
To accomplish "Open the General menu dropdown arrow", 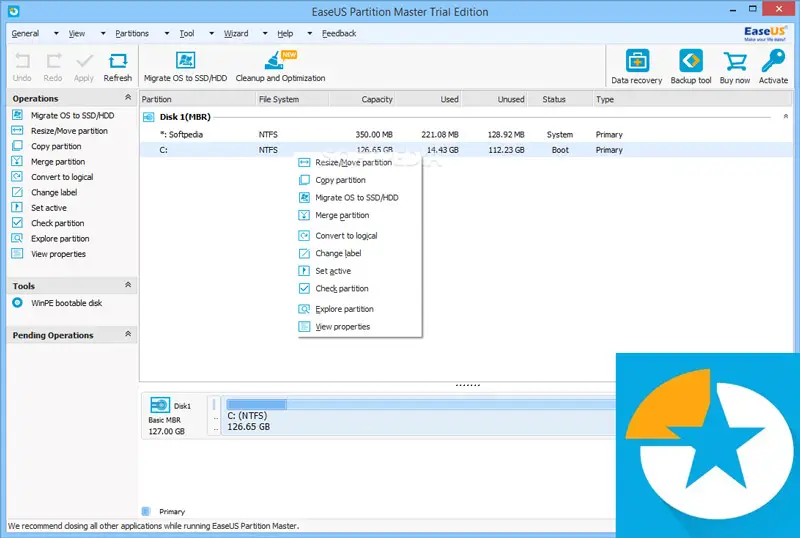I will coord(56,33).
